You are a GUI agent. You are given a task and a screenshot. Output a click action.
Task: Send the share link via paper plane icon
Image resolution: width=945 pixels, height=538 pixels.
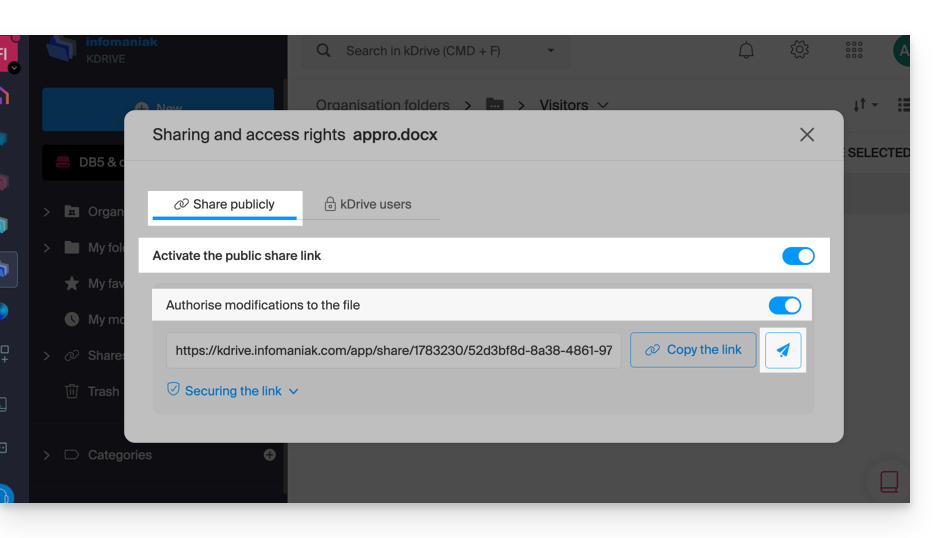(783, 350)
